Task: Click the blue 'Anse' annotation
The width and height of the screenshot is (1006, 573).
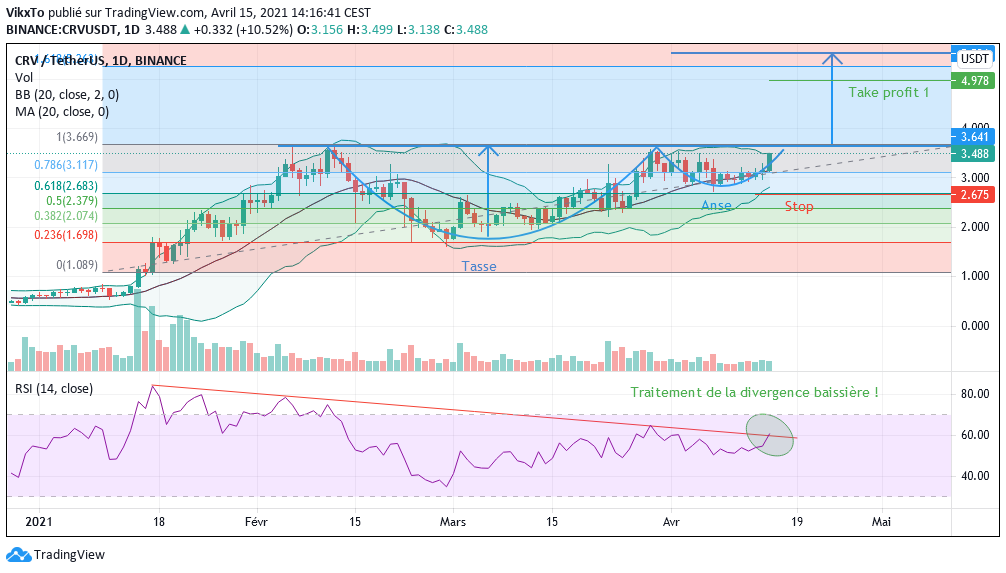Action: [x=716, y=205]
